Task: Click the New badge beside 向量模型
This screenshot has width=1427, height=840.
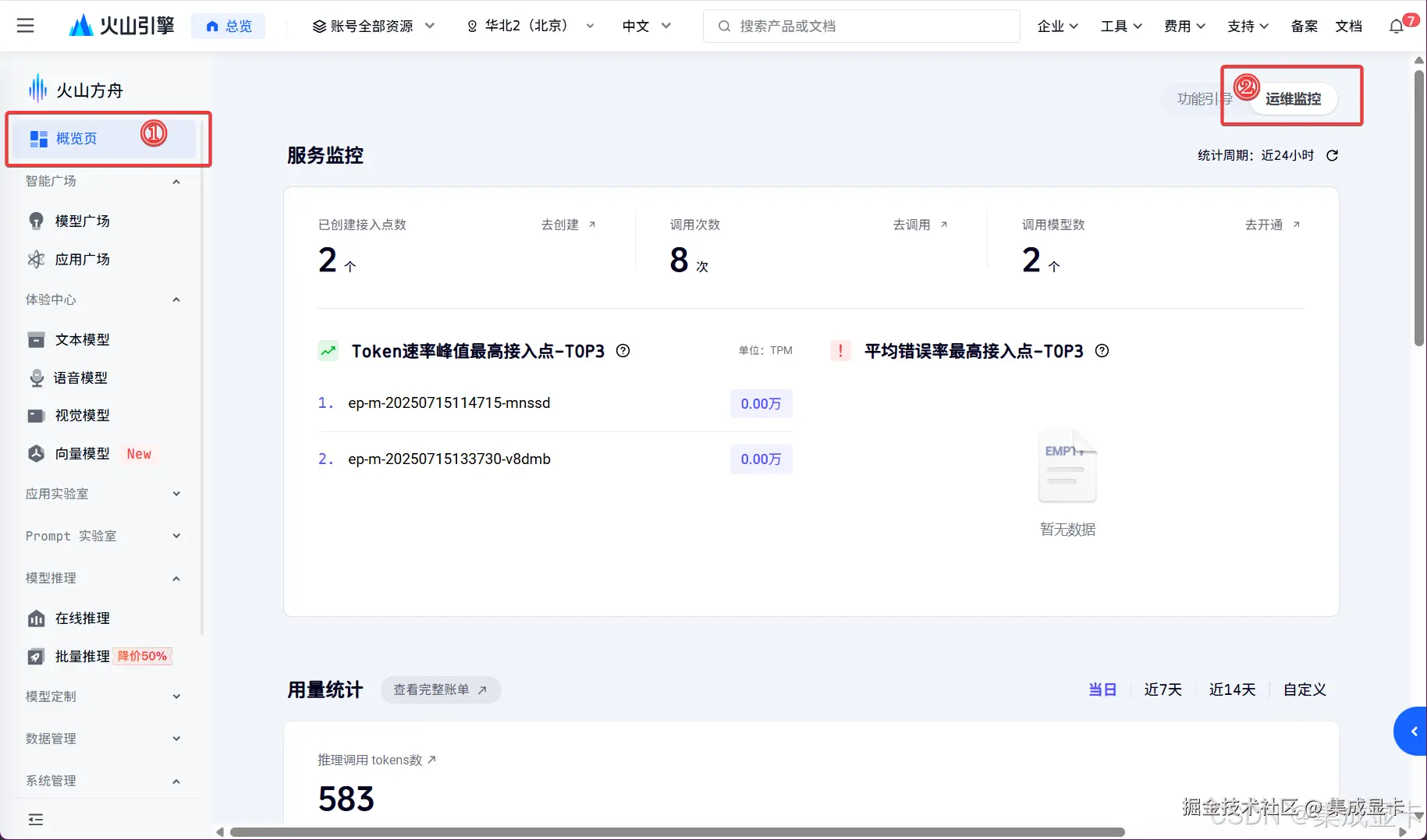Action: click(x=139, y=454)
